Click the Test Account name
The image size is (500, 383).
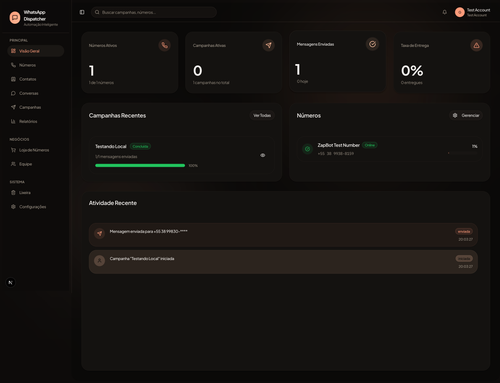pyautogui.click(x=478, y=10)
